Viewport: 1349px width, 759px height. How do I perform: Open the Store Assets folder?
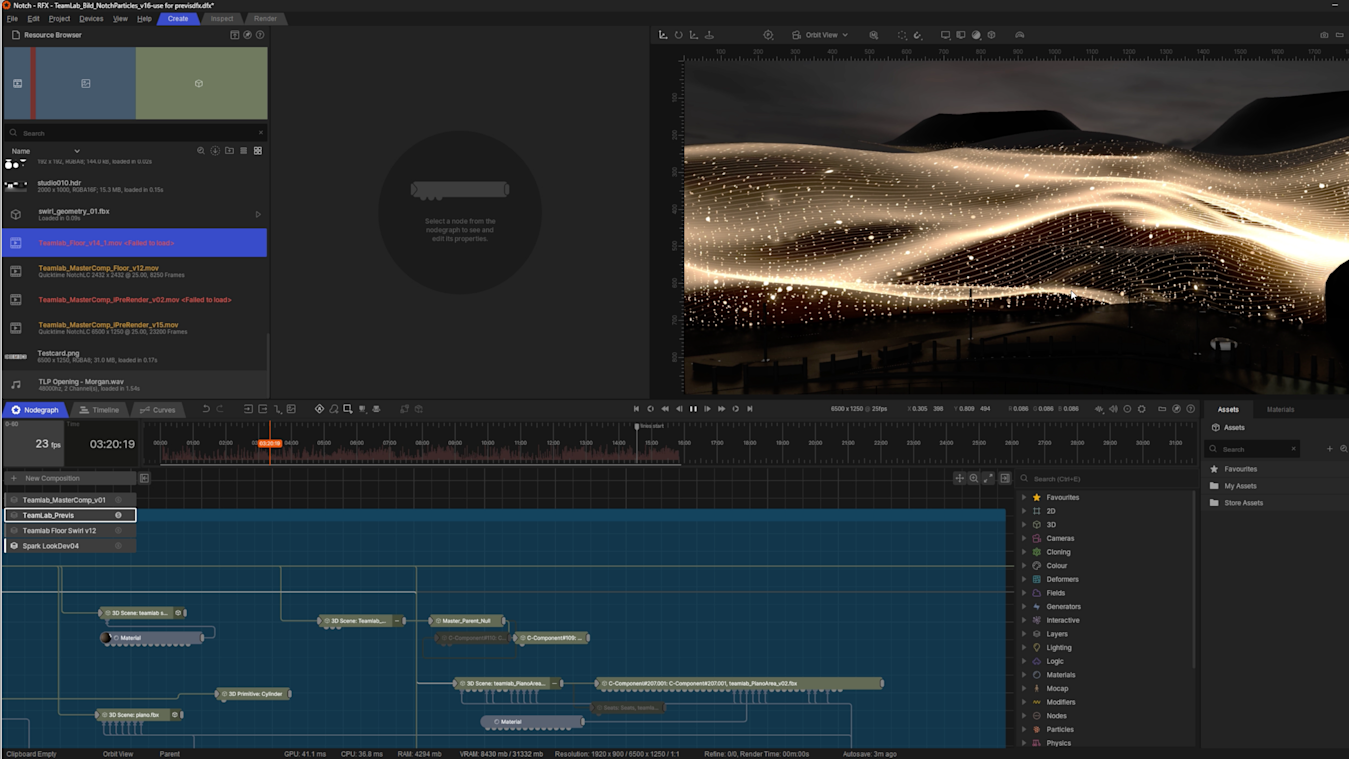1243,503
